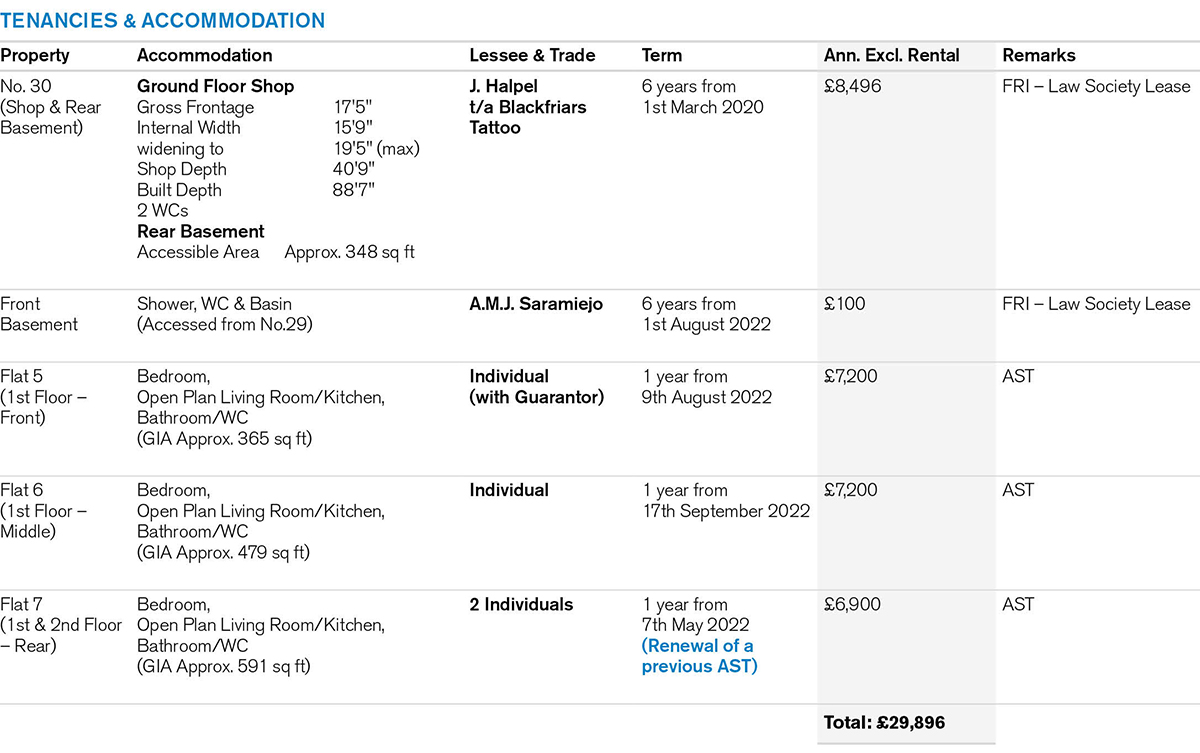Click the Individual (with Guarantor) lessee cell
This screenshot has width=1200, height=753.
click(x=537, y=387)
